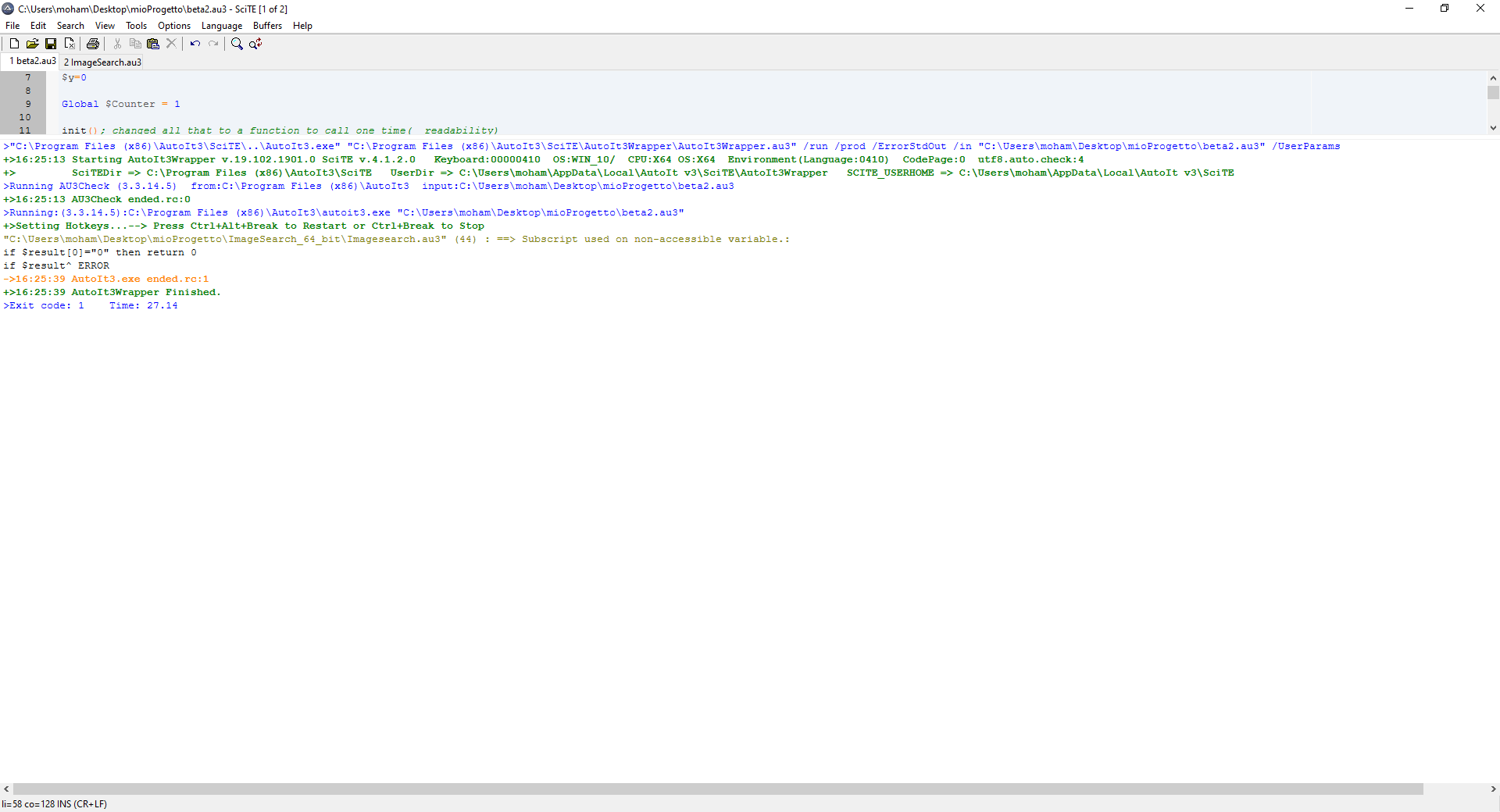The width and height of the screenshot is (1500, 812).
Task: Click the 'Subscript used on non-accessible variable' error line
Action: 396,239
